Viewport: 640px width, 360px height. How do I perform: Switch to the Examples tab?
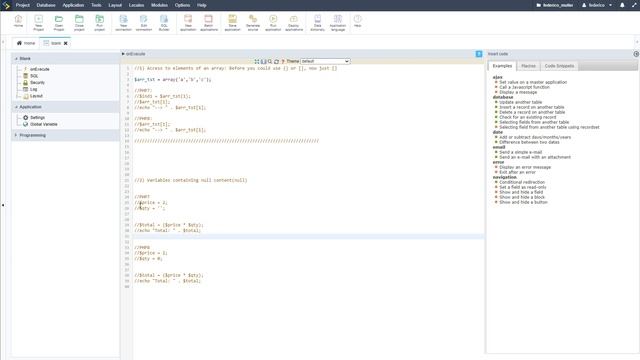502,66
